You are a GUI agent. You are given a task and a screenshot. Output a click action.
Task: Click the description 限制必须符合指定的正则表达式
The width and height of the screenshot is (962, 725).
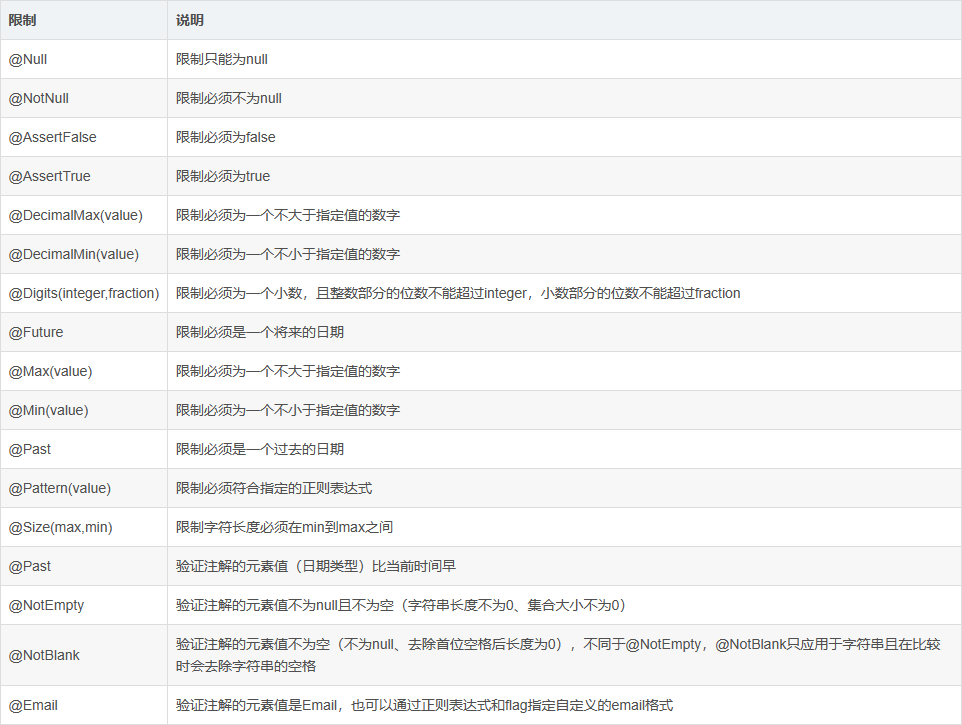(274, 488)
